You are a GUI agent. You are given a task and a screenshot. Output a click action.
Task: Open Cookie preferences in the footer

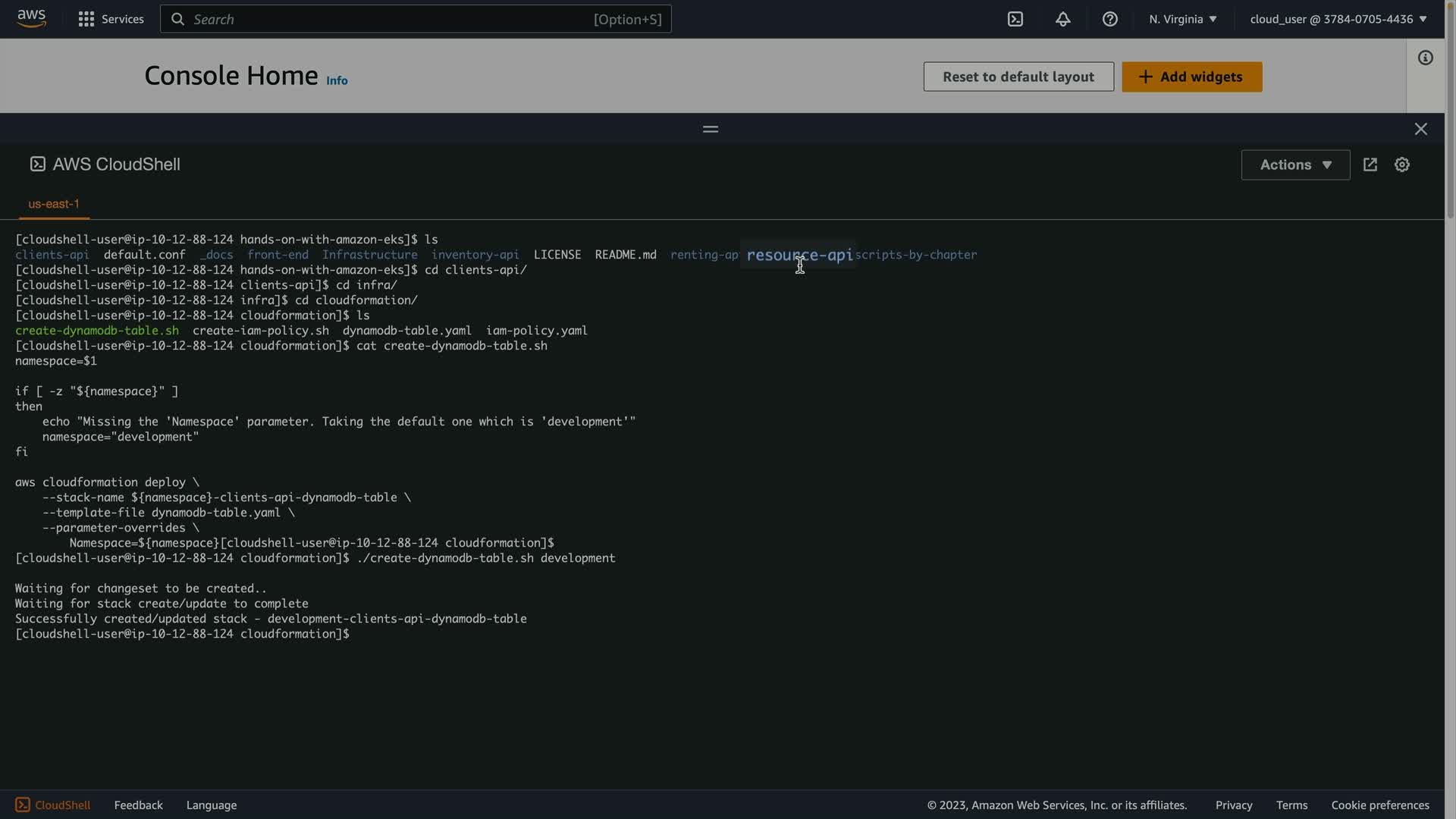(x=1379, y=805)
